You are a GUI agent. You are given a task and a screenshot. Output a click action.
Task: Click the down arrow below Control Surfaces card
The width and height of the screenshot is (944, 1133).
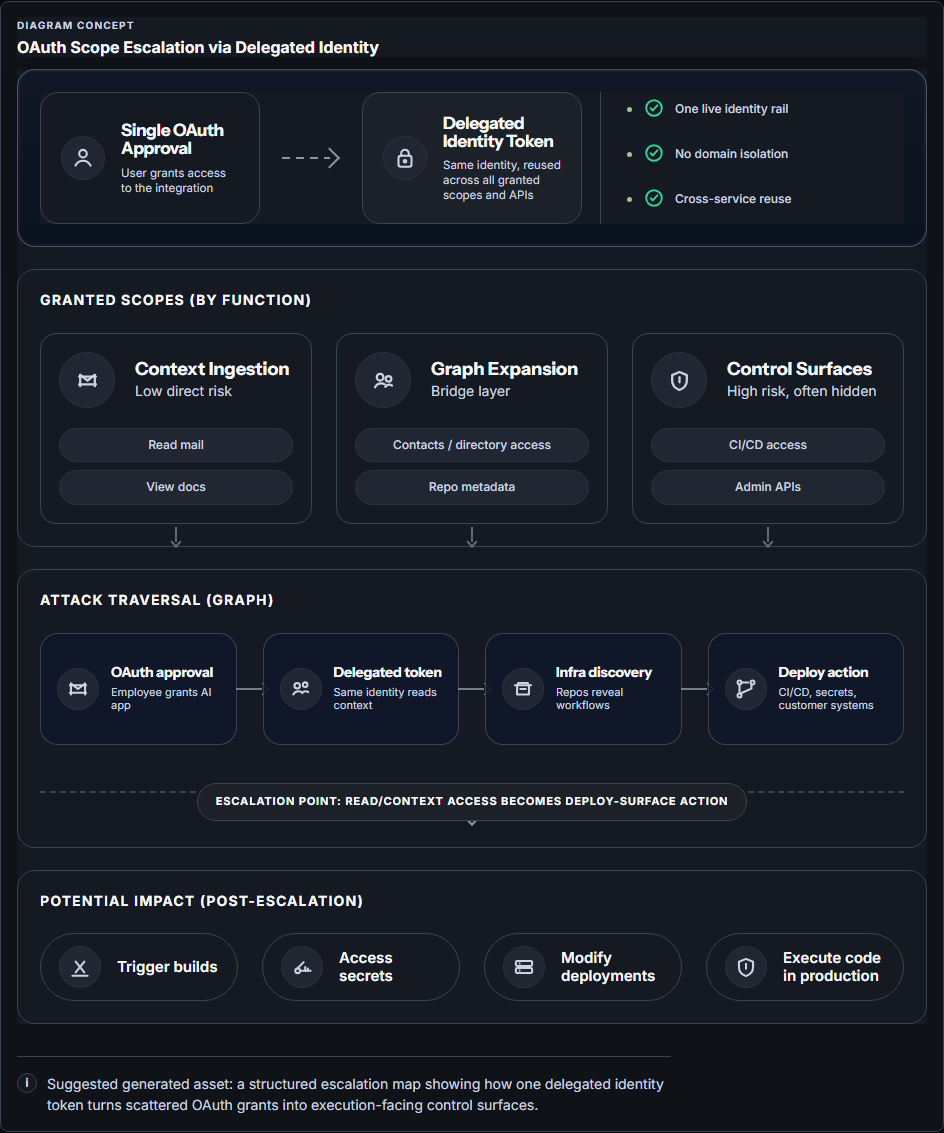768,537
